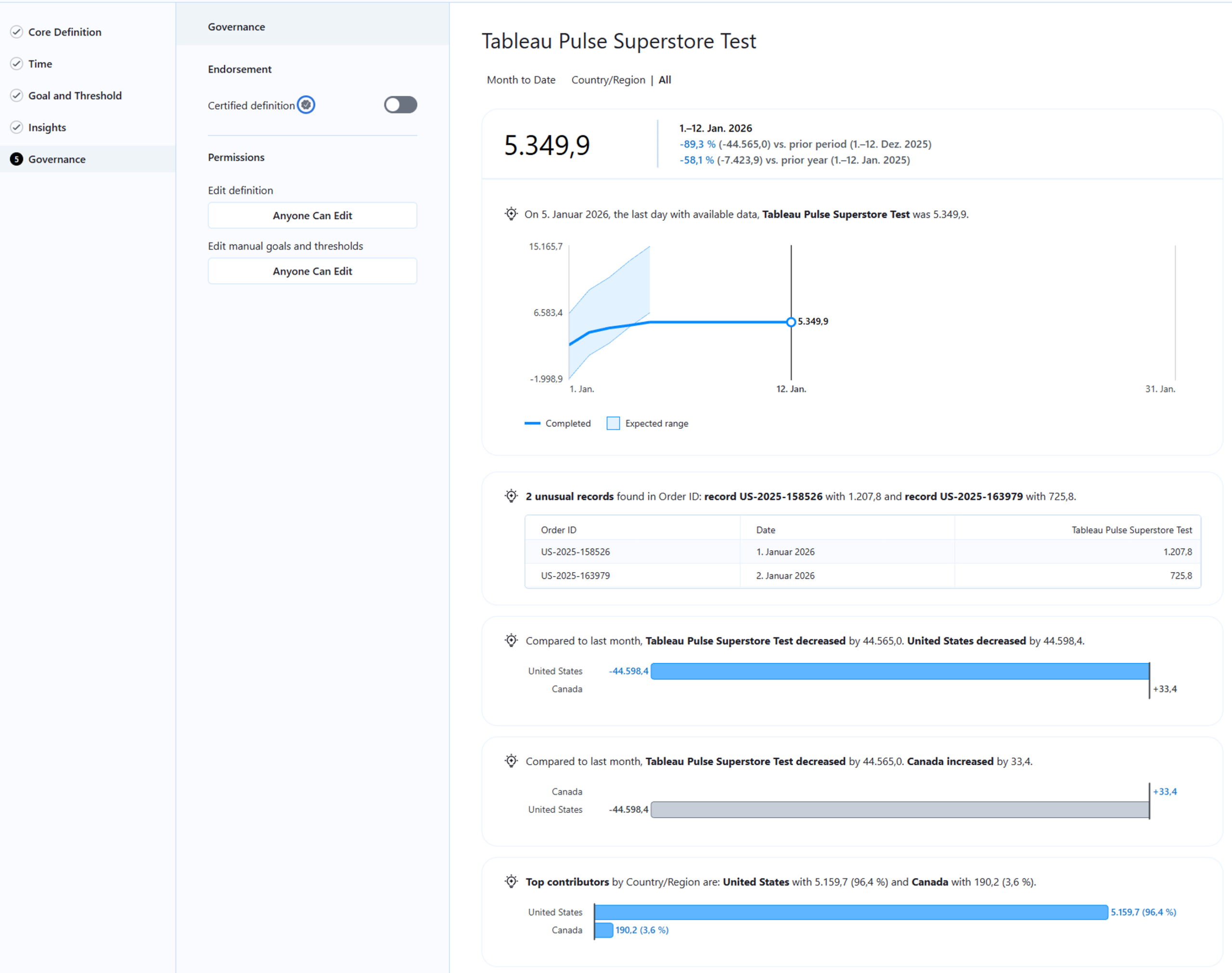
Task: Click the insight lightbulb beside unusual records
Action: point(511,496)
